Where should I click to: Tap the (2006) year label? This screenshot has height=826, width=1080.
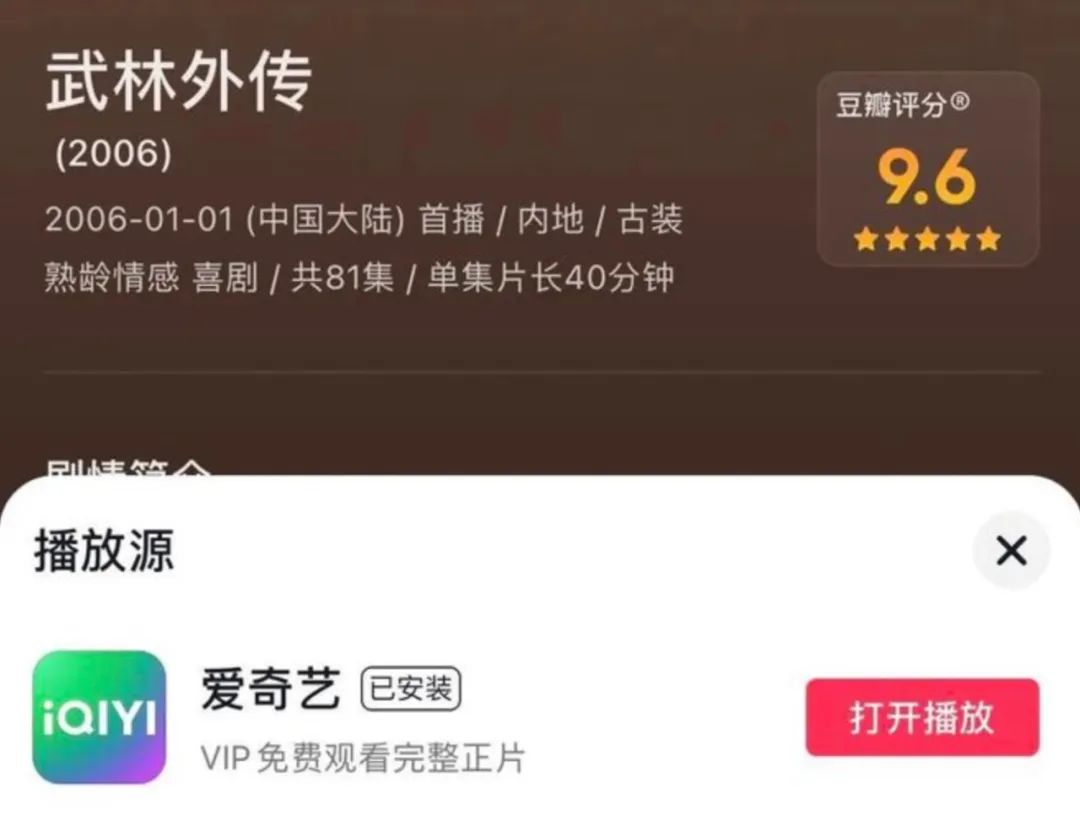point(114,154)
